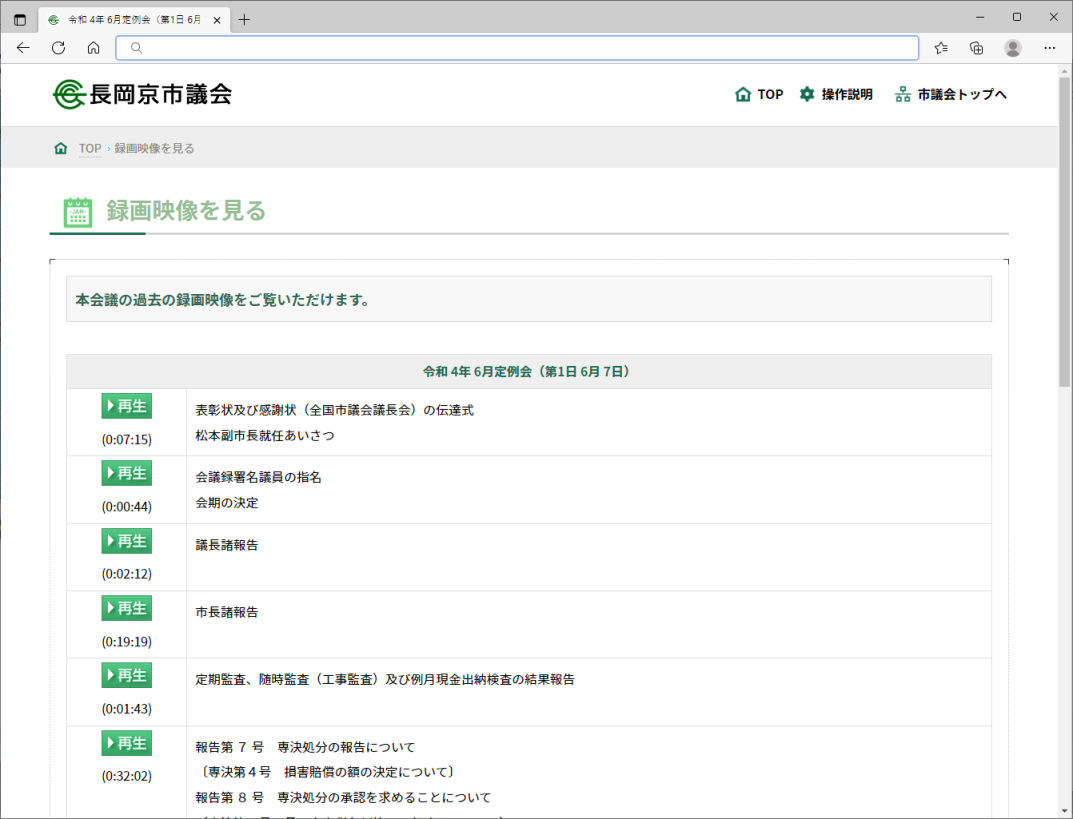
Task: Close the 令和4年6月定例会 tab
Action: (x=217, y=21)
